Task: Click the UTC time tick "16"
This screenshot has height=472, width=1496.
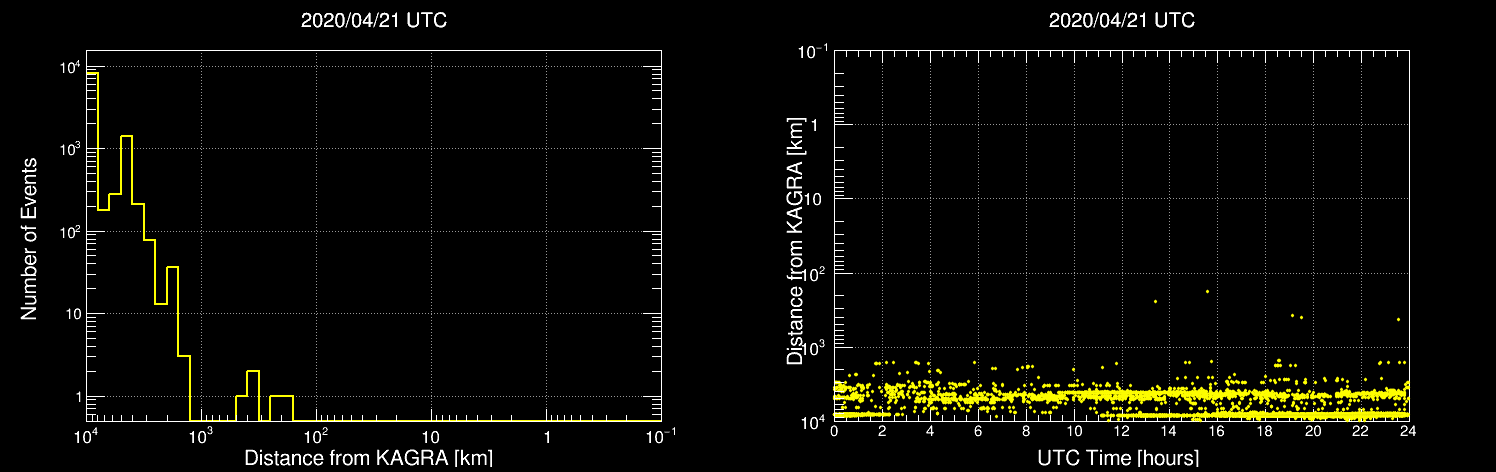Action: [1217, 431]
